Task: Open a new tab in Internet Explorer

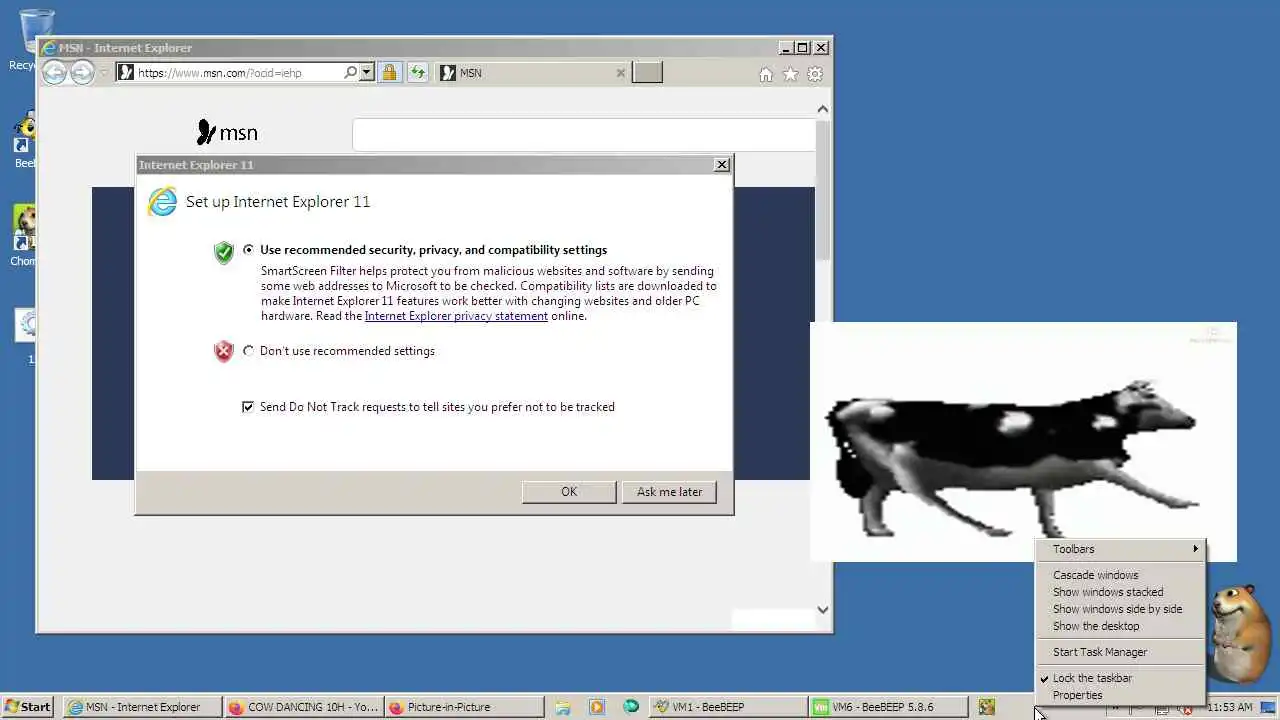Action: pos(647,72)
